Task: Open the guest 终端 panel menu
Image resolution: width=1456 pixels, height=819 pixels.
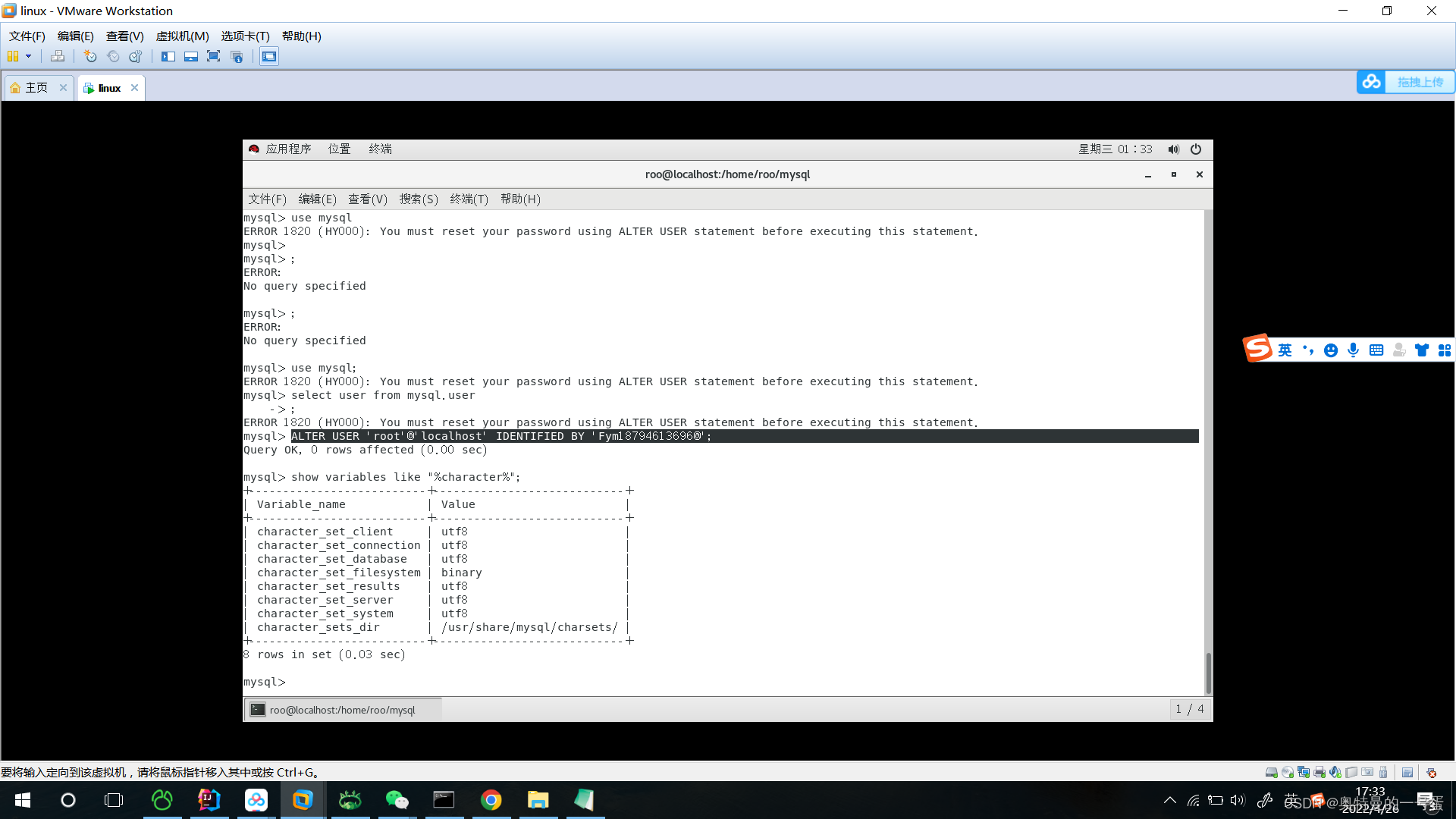Action: [381, 149]
